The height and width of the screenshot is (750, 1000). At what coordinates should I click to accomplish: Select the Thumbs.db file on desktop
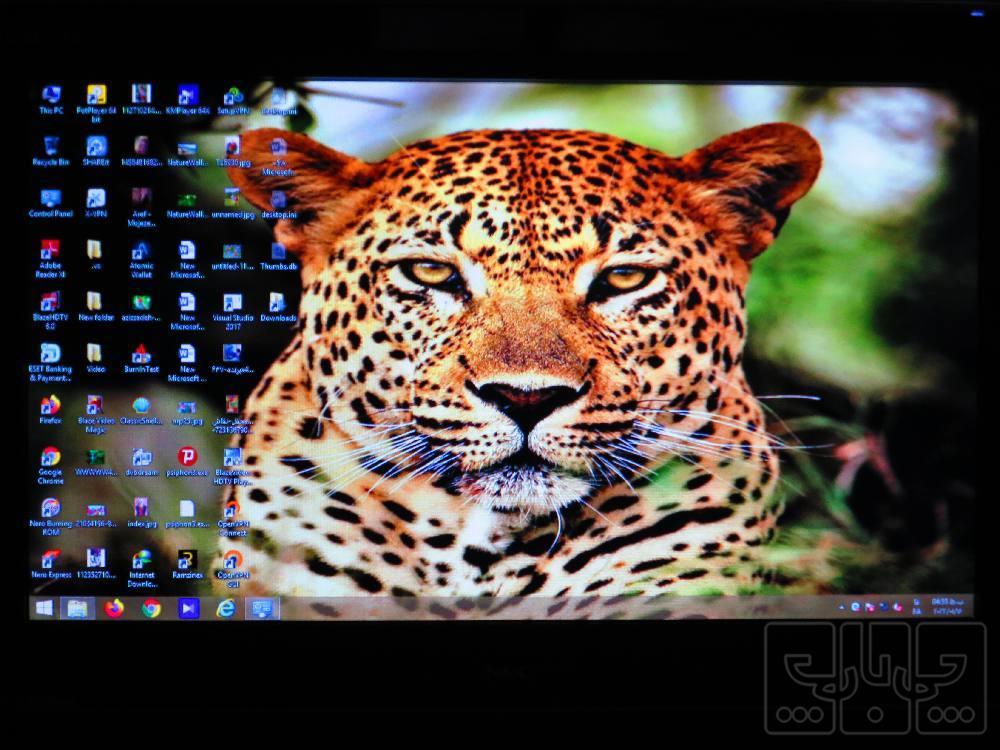click(x=278, y=253)
